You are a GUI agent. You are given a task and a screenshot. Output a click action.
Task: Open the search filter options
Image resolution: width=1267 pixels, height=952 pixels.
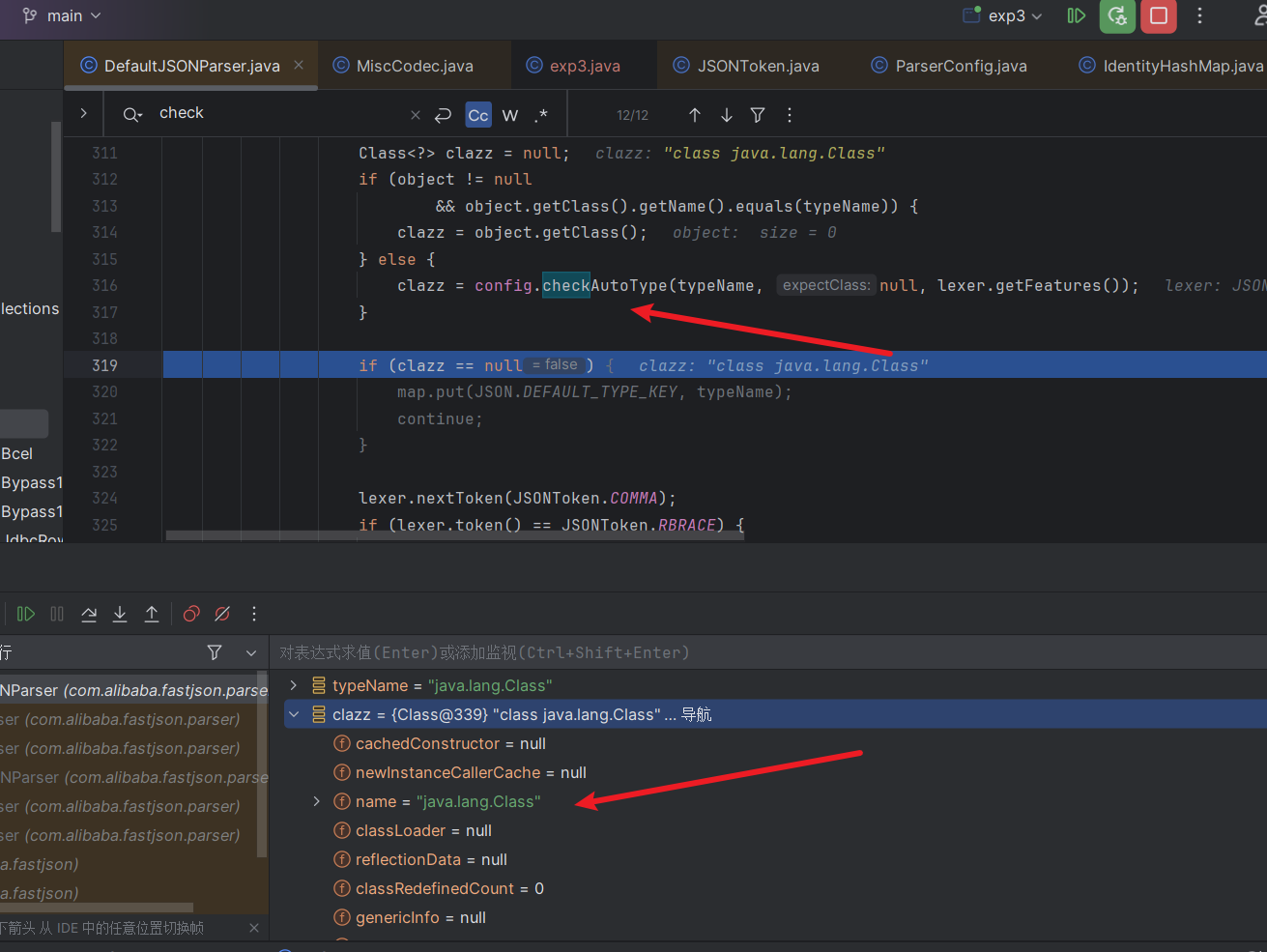(758, 115)
